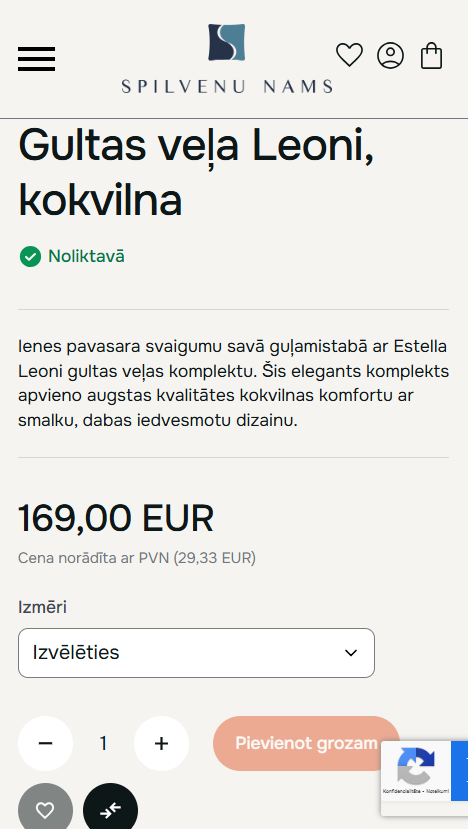Click the 169,00 EUR price text
This screenshot has width=468, height=829.
click(x=116, y=519)
